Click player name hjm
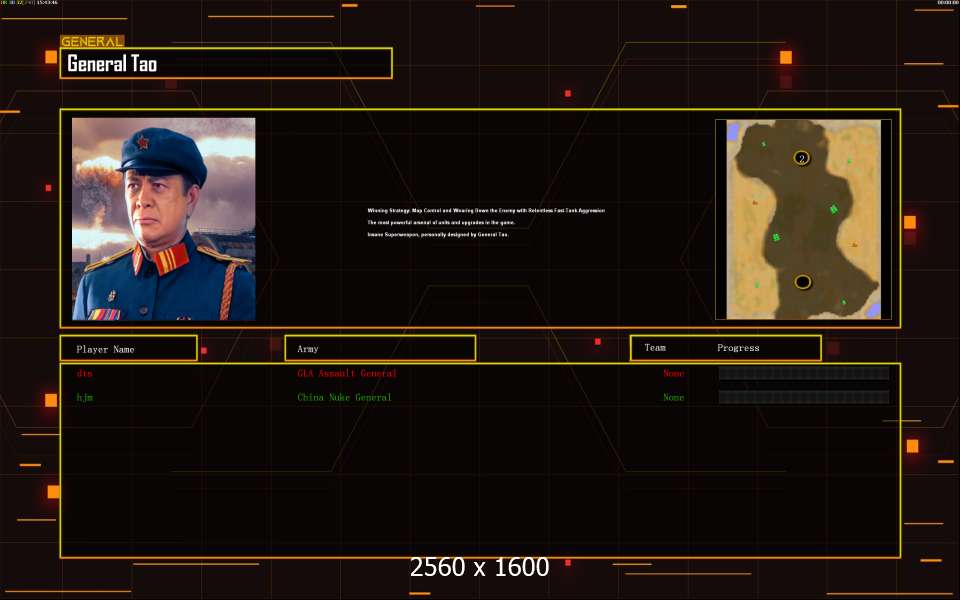This screenshot has width=960, height=600. pos(84,397)
